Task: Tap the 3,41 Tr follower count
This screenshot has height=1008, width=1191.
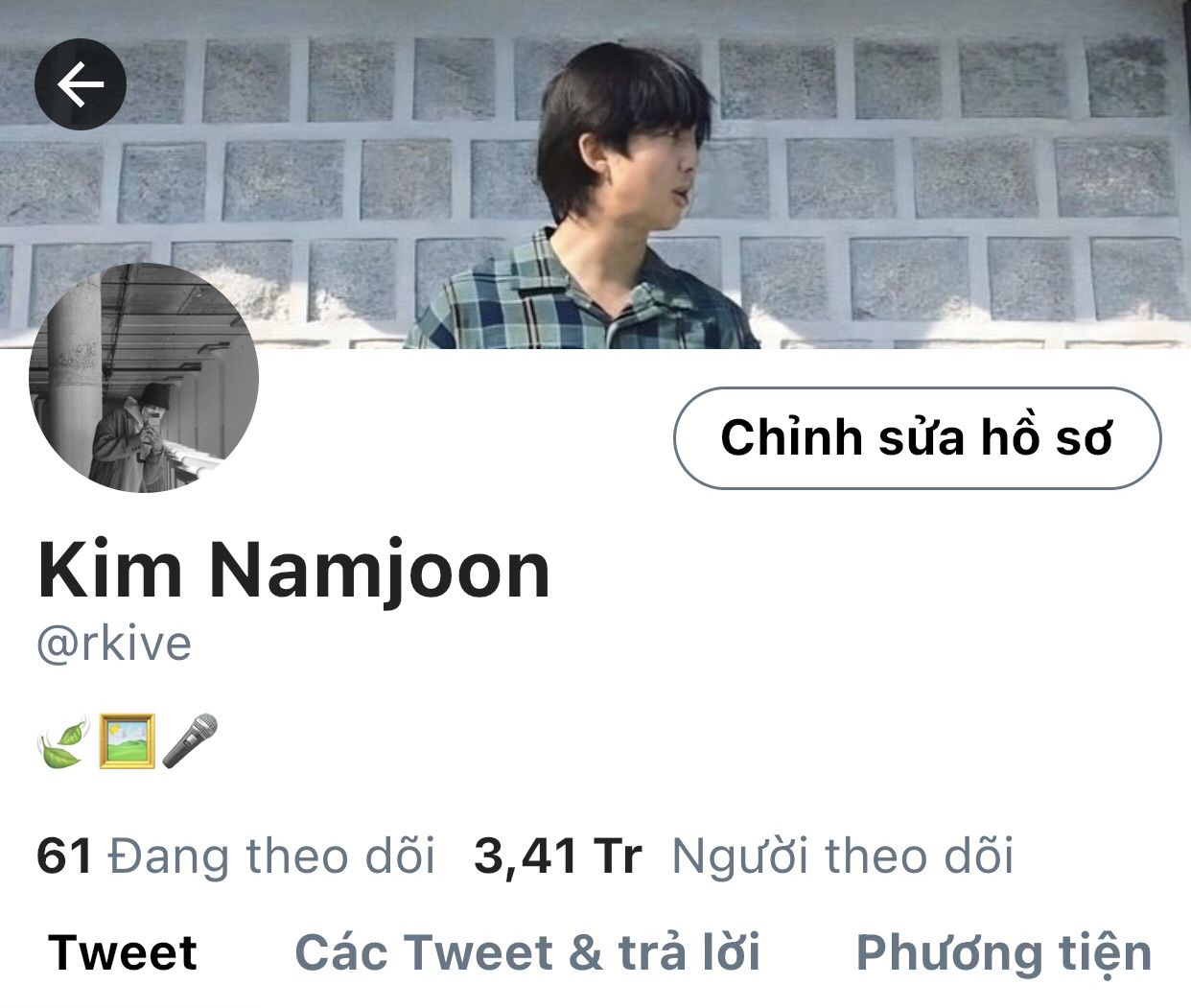Action: click(558, 856)
